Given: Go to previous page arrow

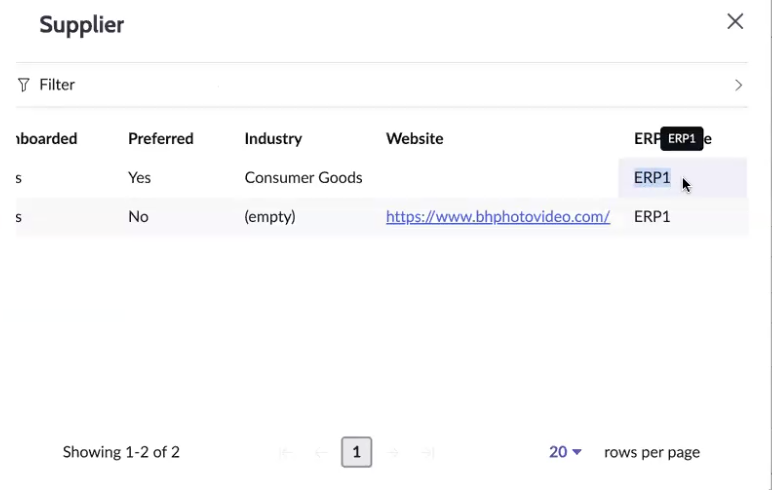Looking at the screenshot, I should coord(321,452).
